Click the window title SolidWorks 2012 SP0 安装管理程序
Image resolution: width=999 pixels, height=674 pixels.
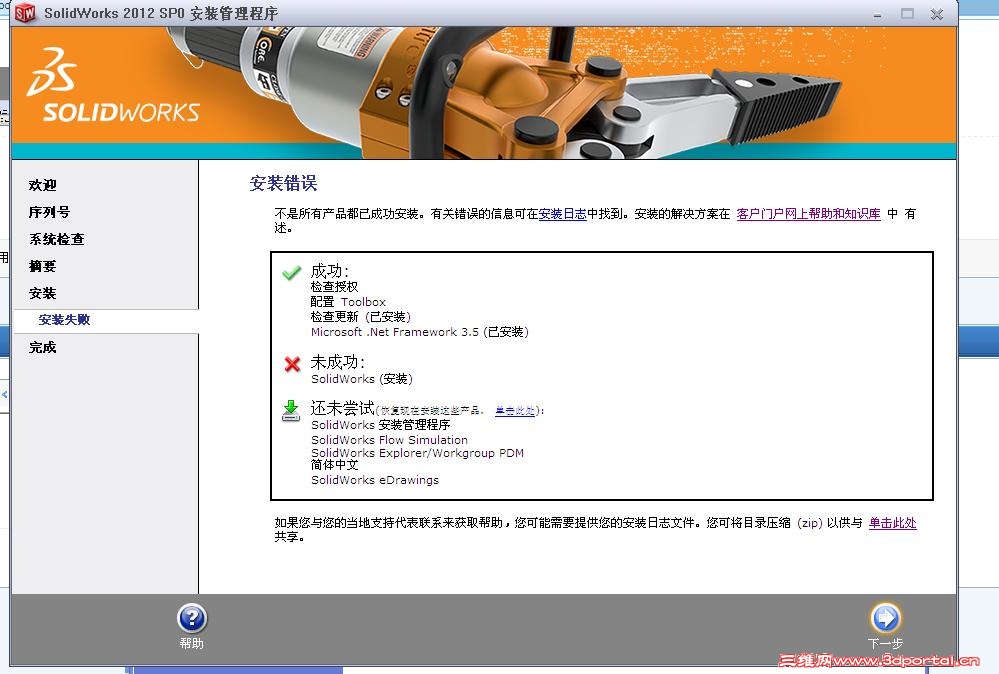coord(161,13)
